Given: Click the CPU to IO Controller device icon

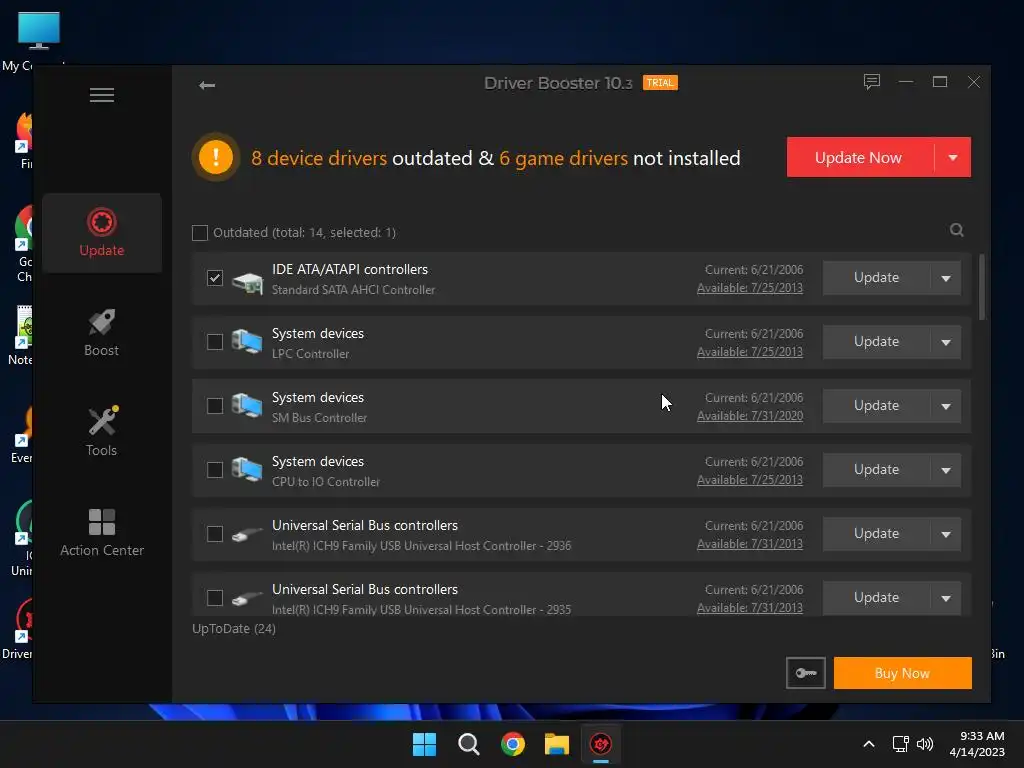Looking at the screenshot, I should (x=248, y=470).
